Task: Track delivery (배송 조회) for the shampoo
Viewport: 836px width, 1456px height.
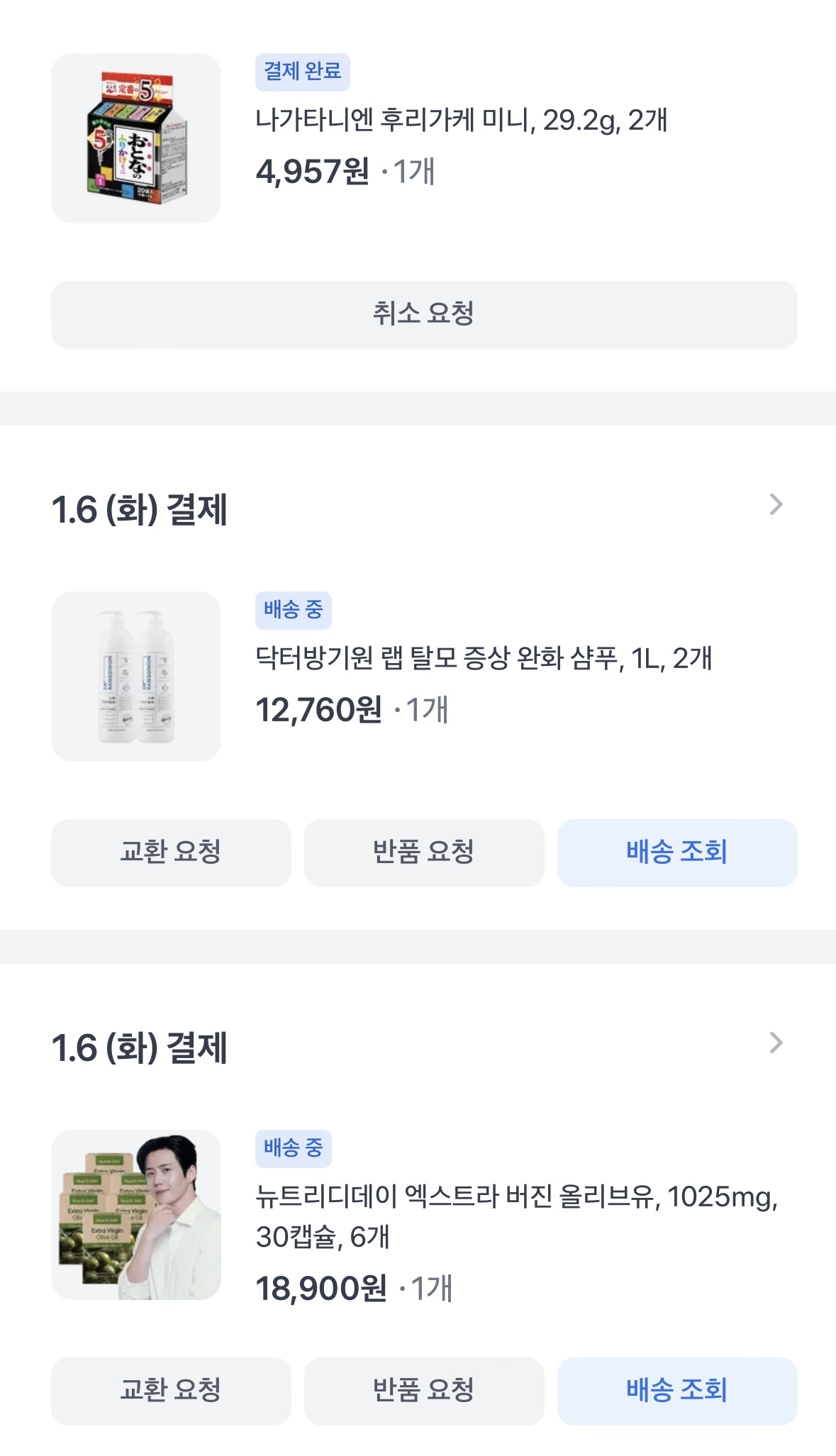Action: pos(677,852)
